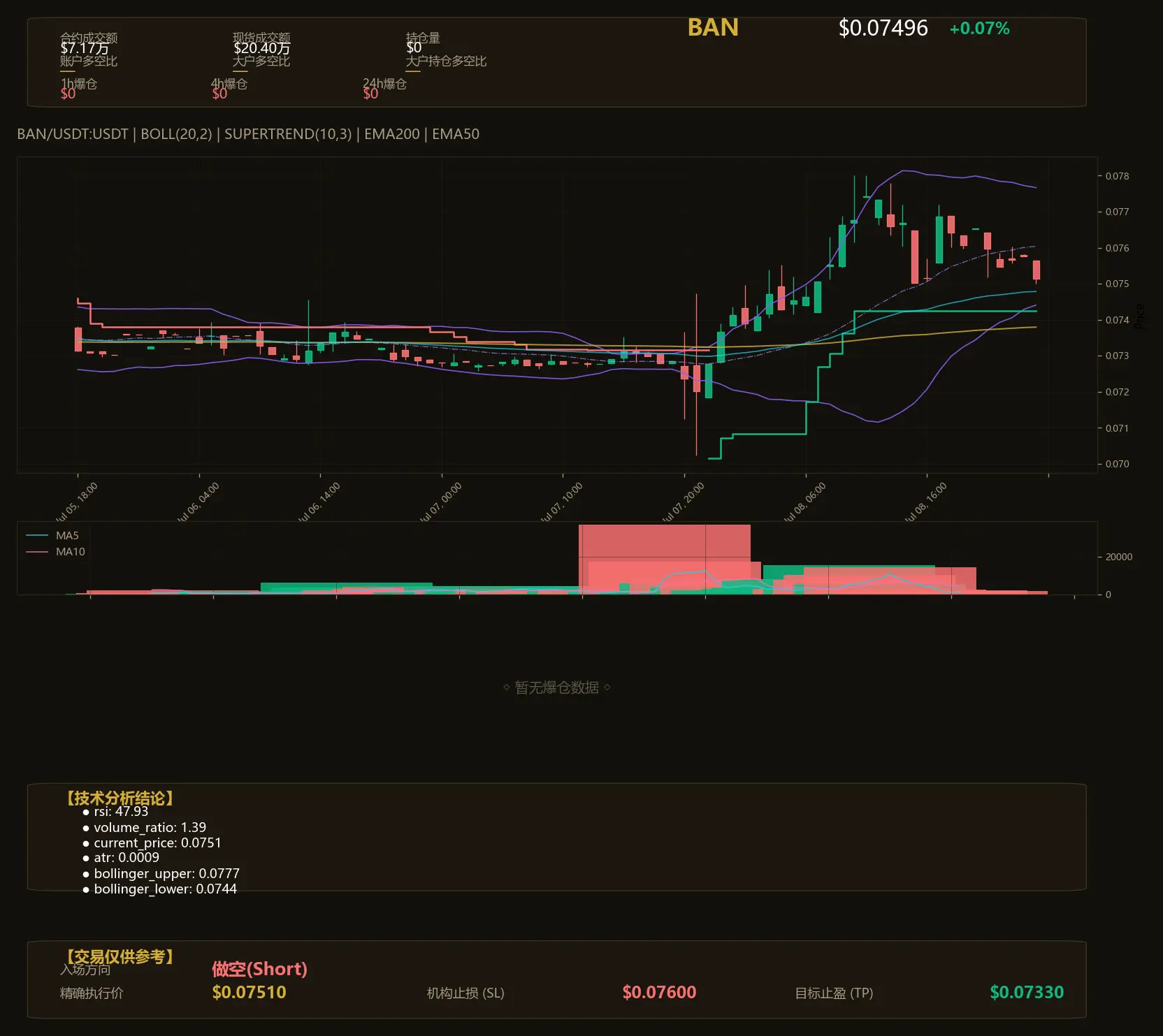Click the 0.078 price axis label
Screen dimensions: 1163x1036
pos(1117,176)
